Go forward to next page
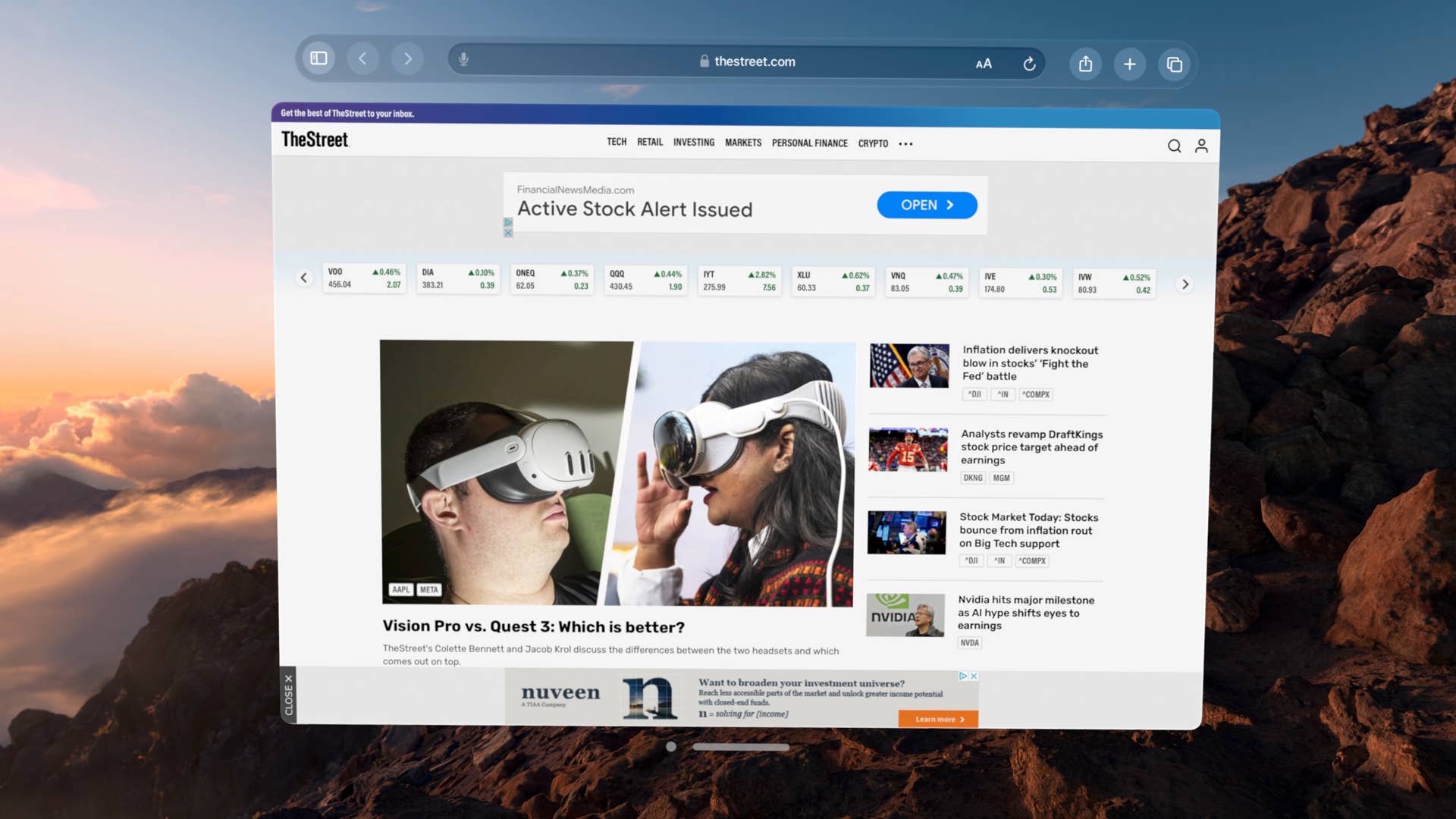Viewport: 1456px width, 819px height. pos(407,58)
